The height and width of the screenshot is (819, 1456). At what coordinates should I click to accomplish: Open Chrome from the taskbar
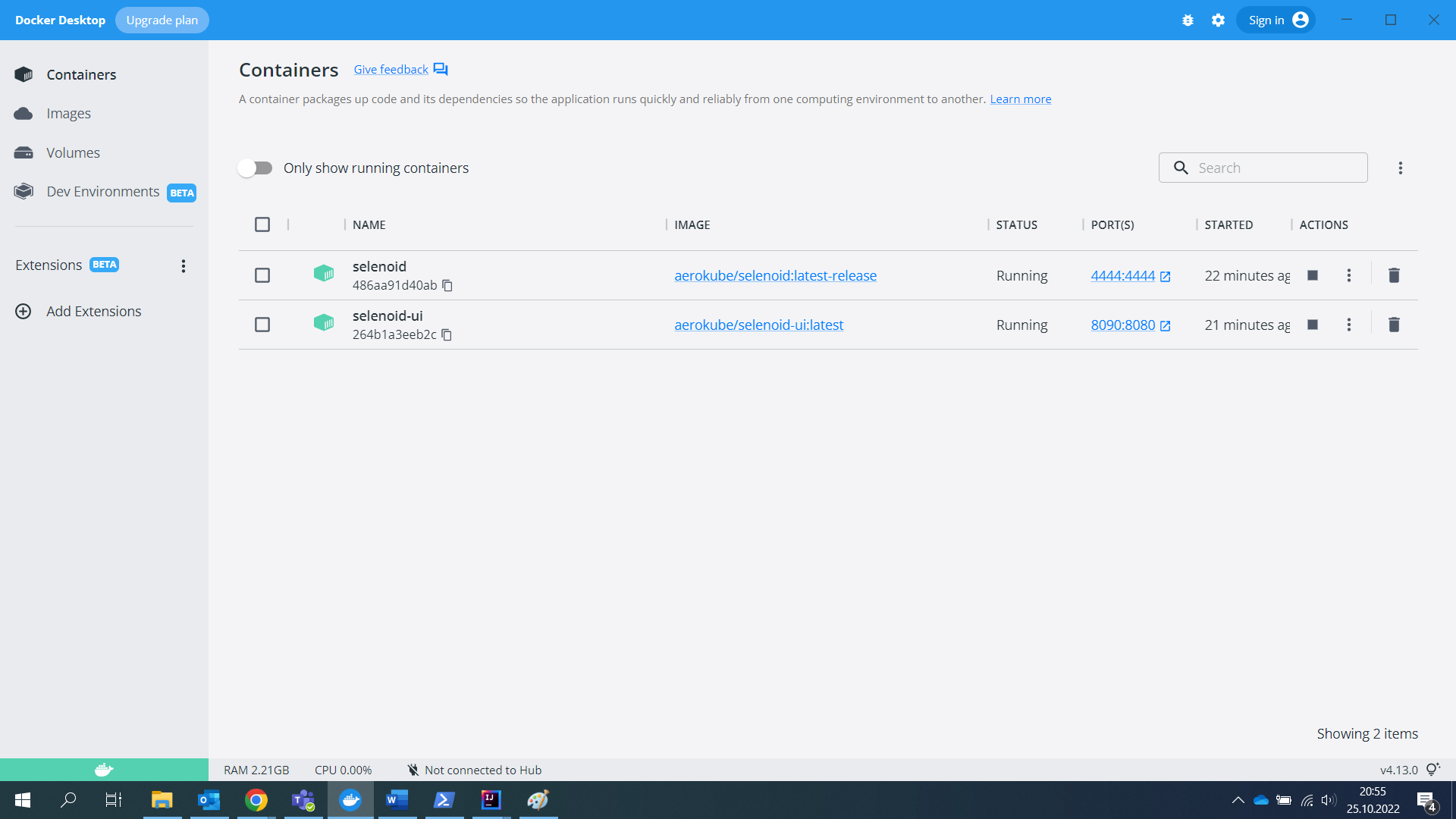(256, 800)
